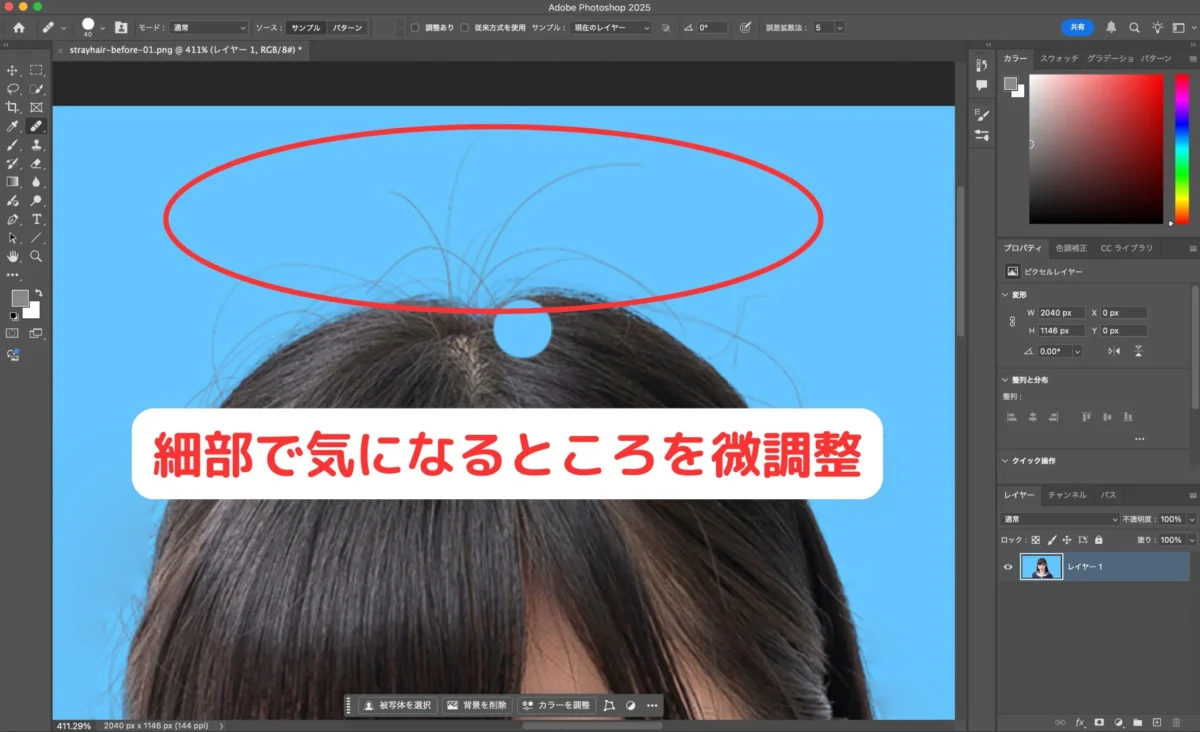Image resolution: width=1200 pixels, height=732 pixels.
Task: Select the Move tool
Action: coord(13,70)
